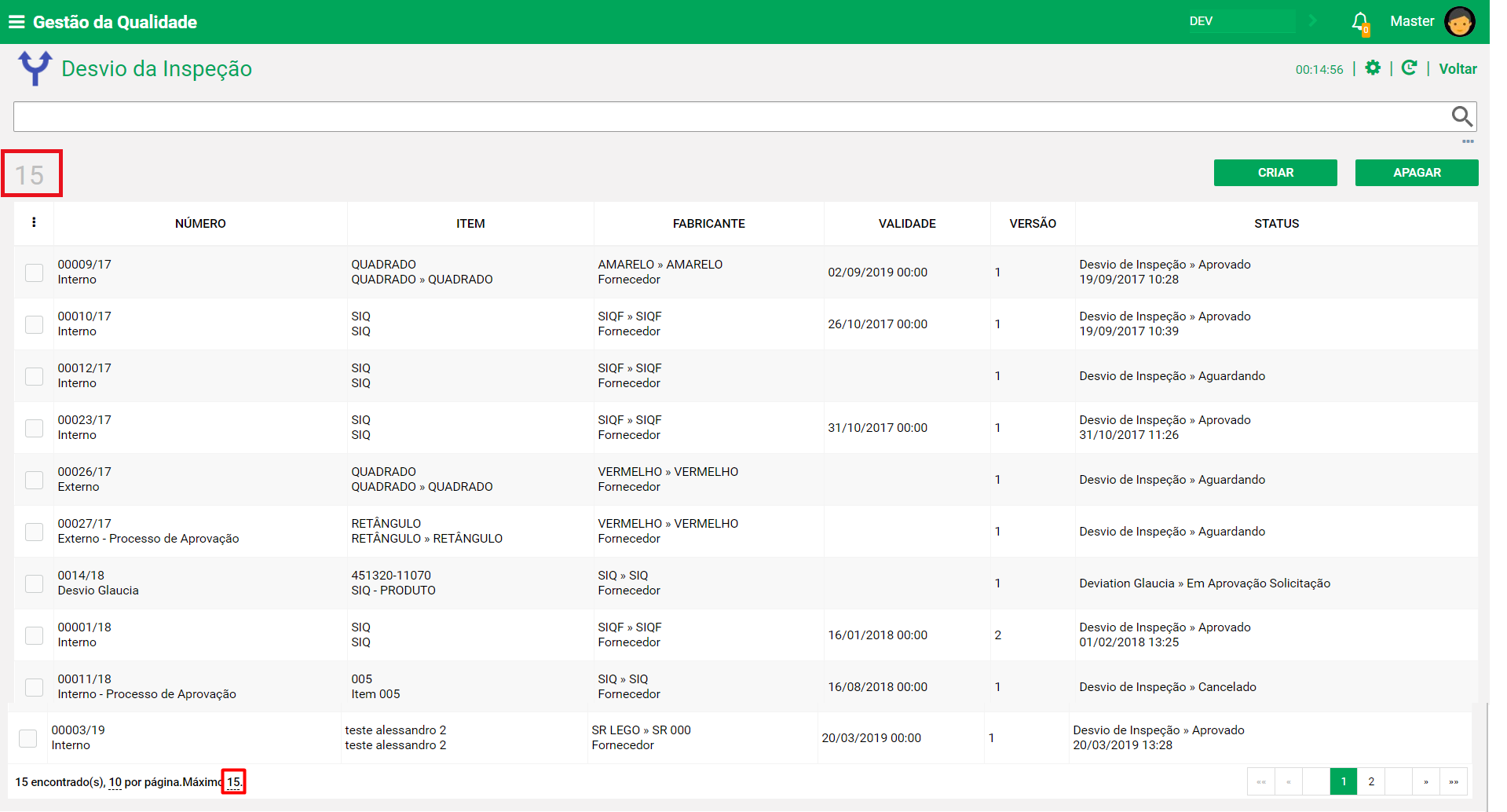Select checkbox for record 00010/17
Image resolution: width=1507 pixels, height=812 pixels.
[34, 324]
